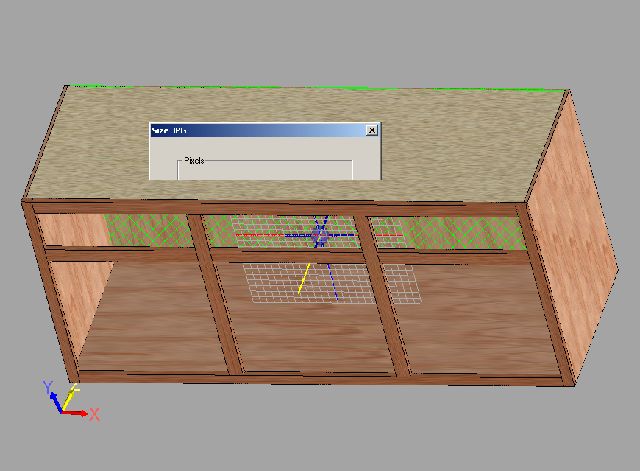This screenshot has height=471, width=640.
Task: Select the blue origin marker inside cabinet
Action: (320, 235)
